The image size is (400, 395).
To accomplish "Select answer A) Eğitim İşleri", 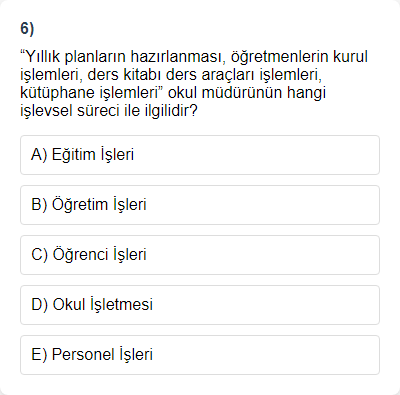I will [x=200, y=155].
